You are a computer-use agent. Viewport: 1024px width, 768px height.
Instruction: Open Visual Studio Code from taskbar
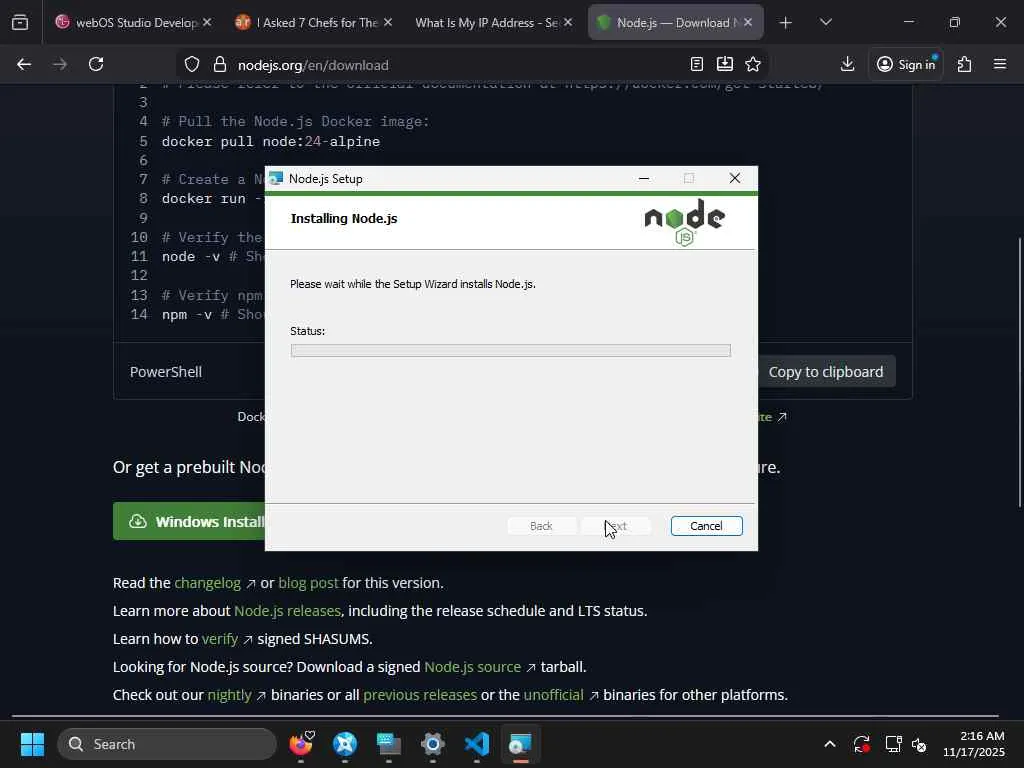[x=477, y=744]
